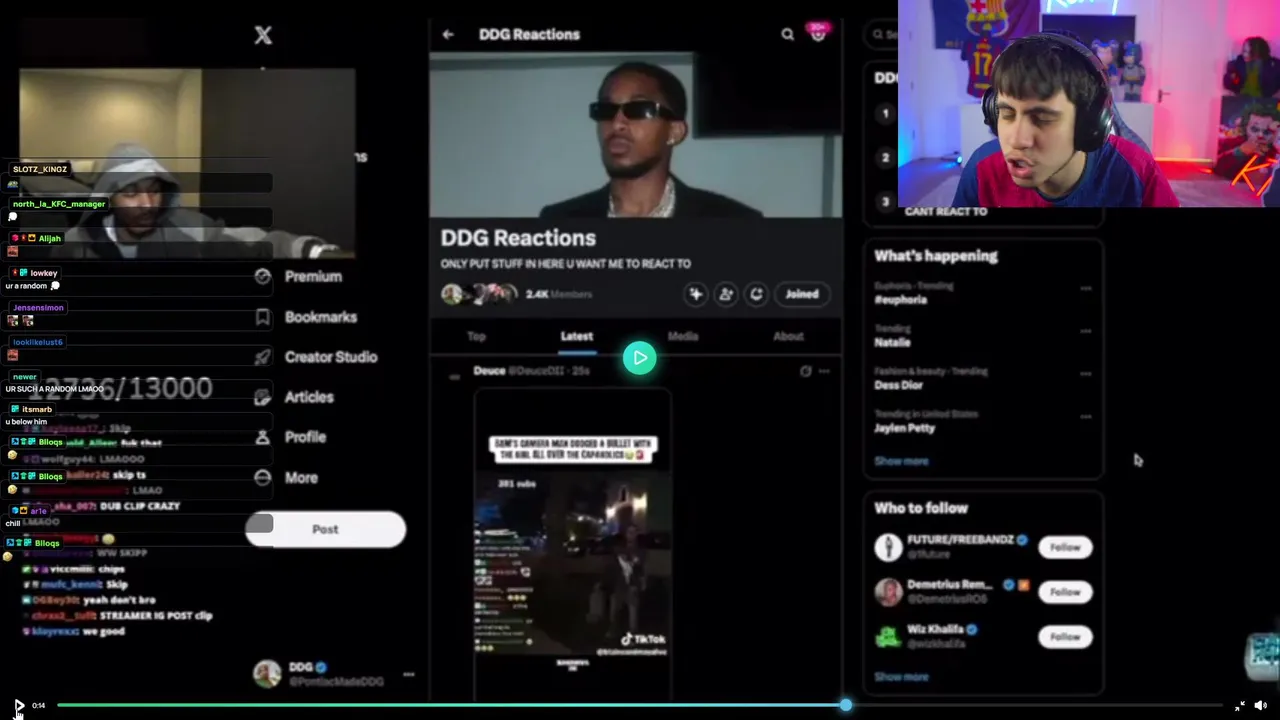
Task: Open Premium from sidebar menu
Action: coord(313,277)
